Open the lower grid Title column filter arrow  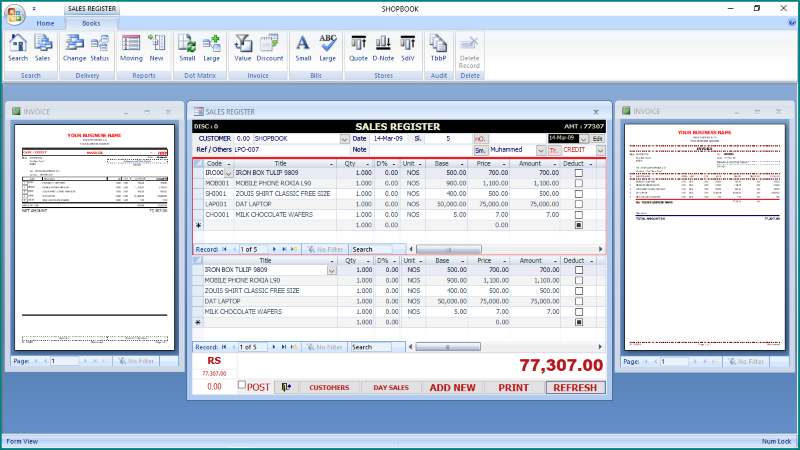pyautogui.click(x=332, y=261)
